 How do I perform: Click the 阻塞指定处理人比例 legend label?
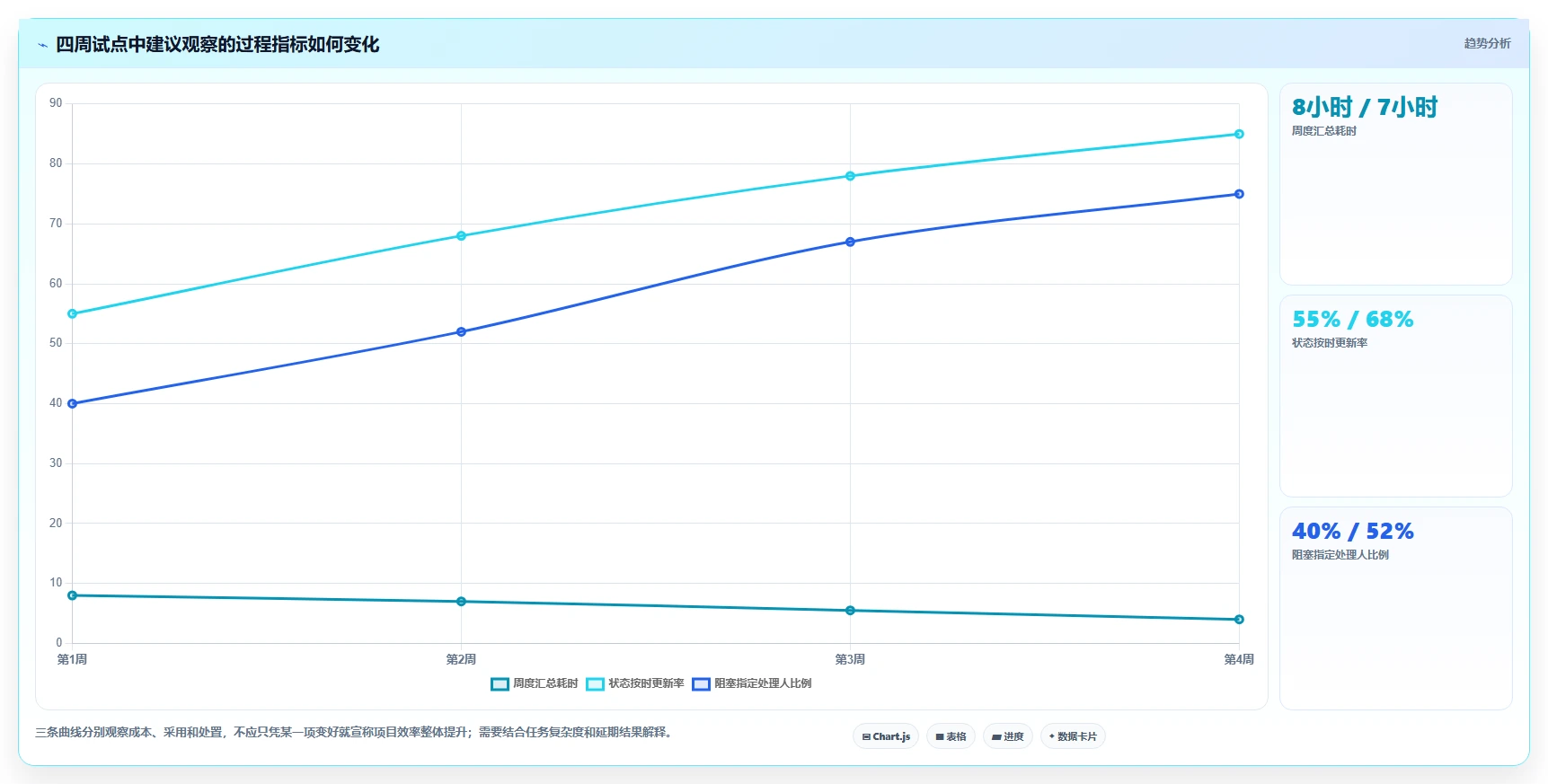coord(763,683)
